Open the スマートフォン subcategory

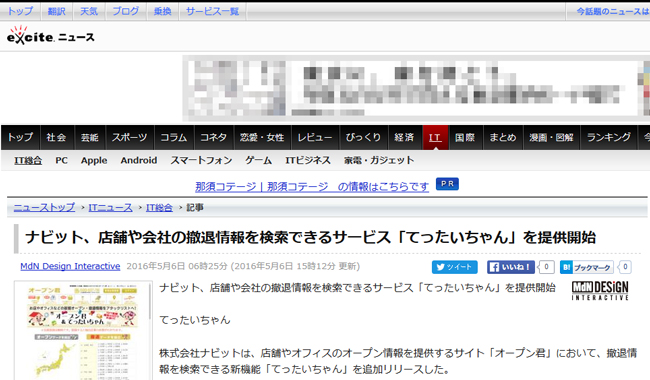point(201,160)
